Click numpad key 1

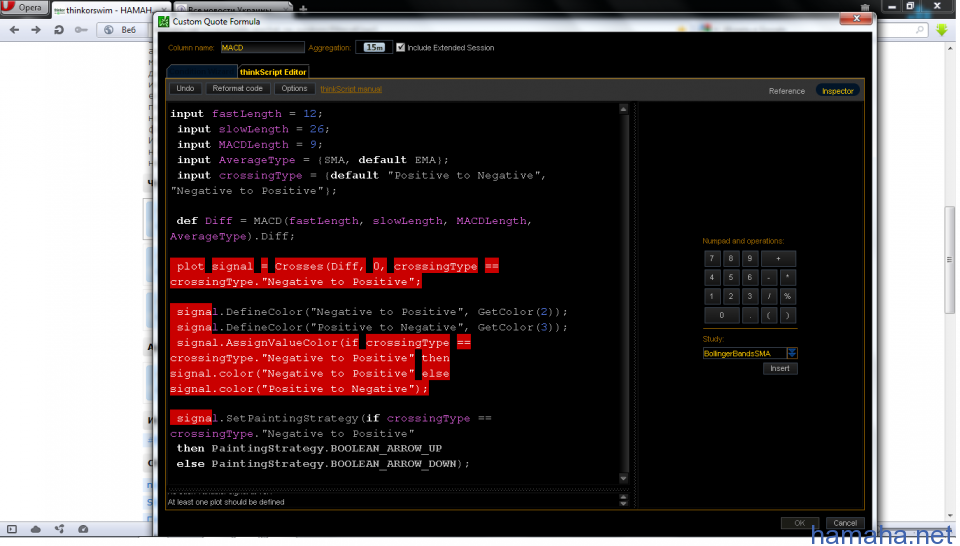pos(711,296)
